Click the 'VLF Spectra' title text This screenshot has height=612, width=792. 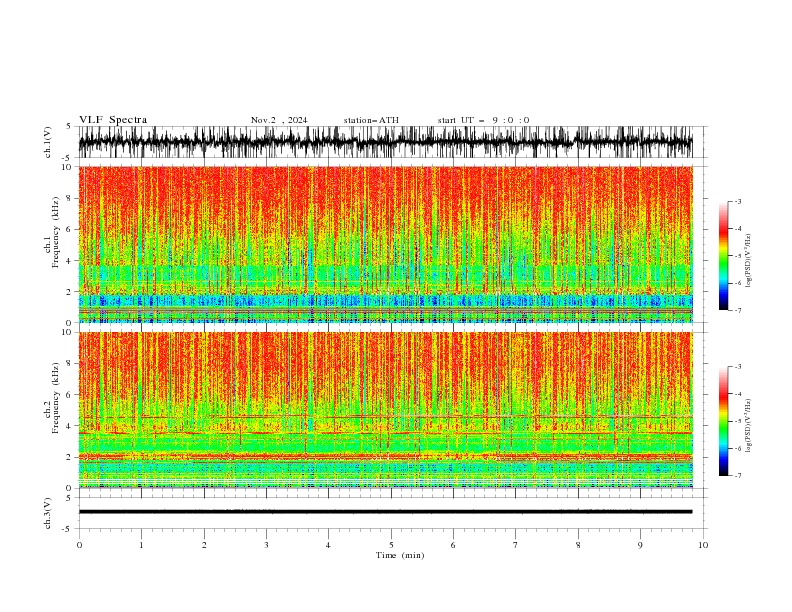113,120
